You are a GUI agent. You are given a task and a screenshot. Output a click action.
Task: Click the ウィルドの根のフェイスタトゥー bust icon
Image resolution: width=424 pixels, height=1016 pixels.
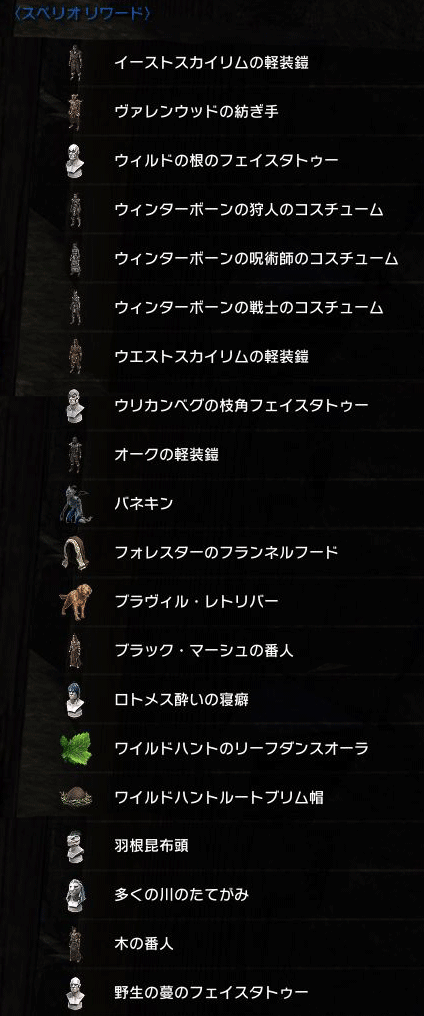(x=75, y=161)
